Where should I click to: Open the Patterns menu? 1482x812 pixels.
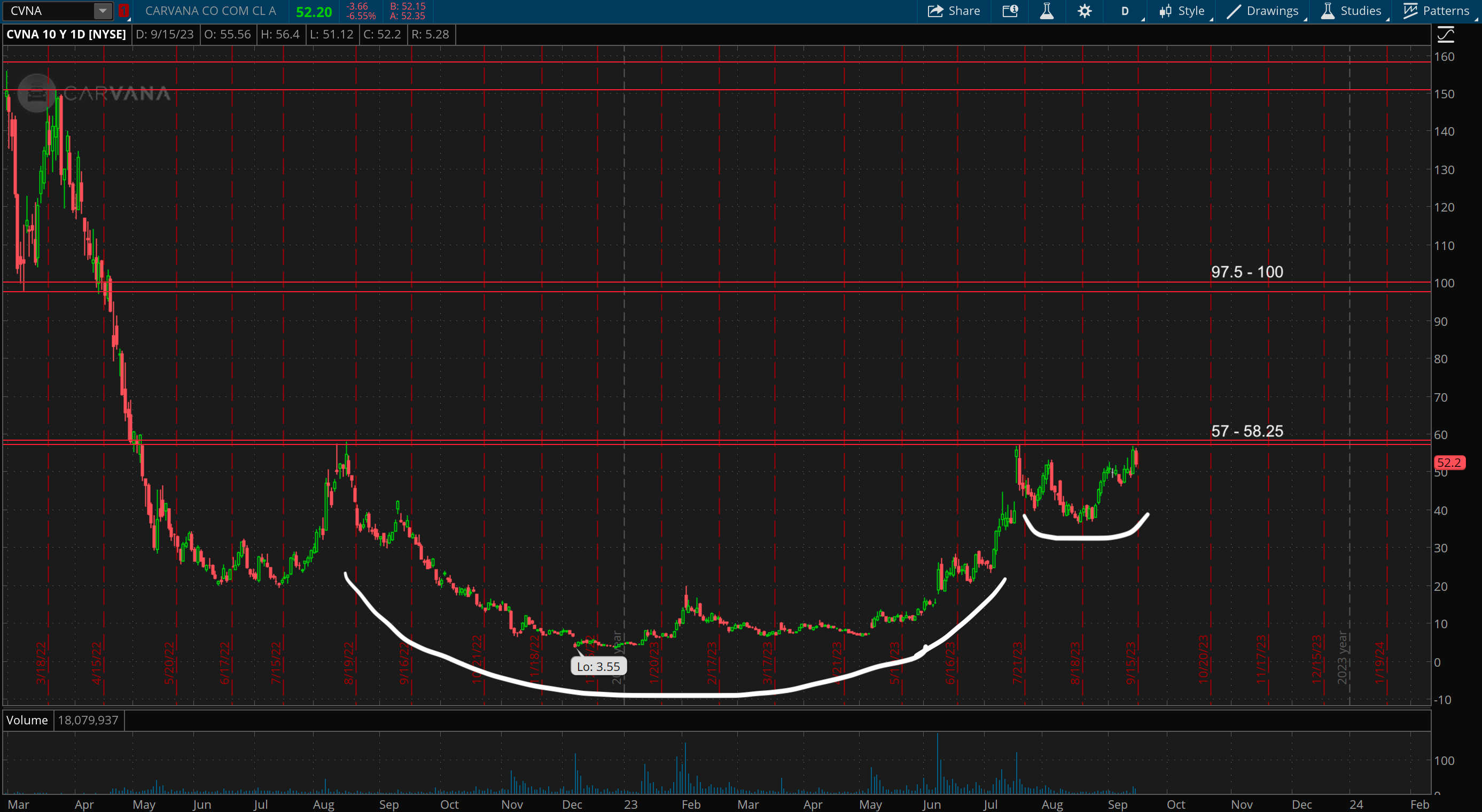point(1437,10)
